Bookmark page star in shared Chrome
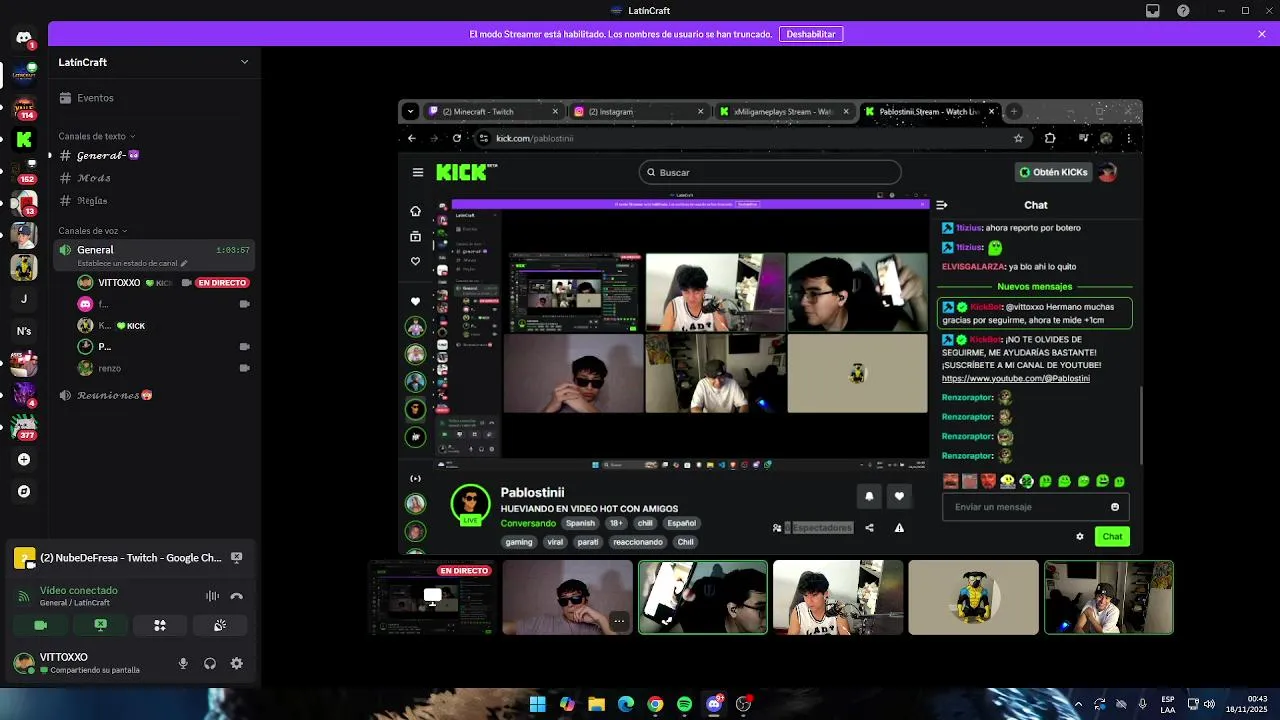The width and height of the screenshot is (1280, 720). pyautogui.click(x=1018, y=138)
